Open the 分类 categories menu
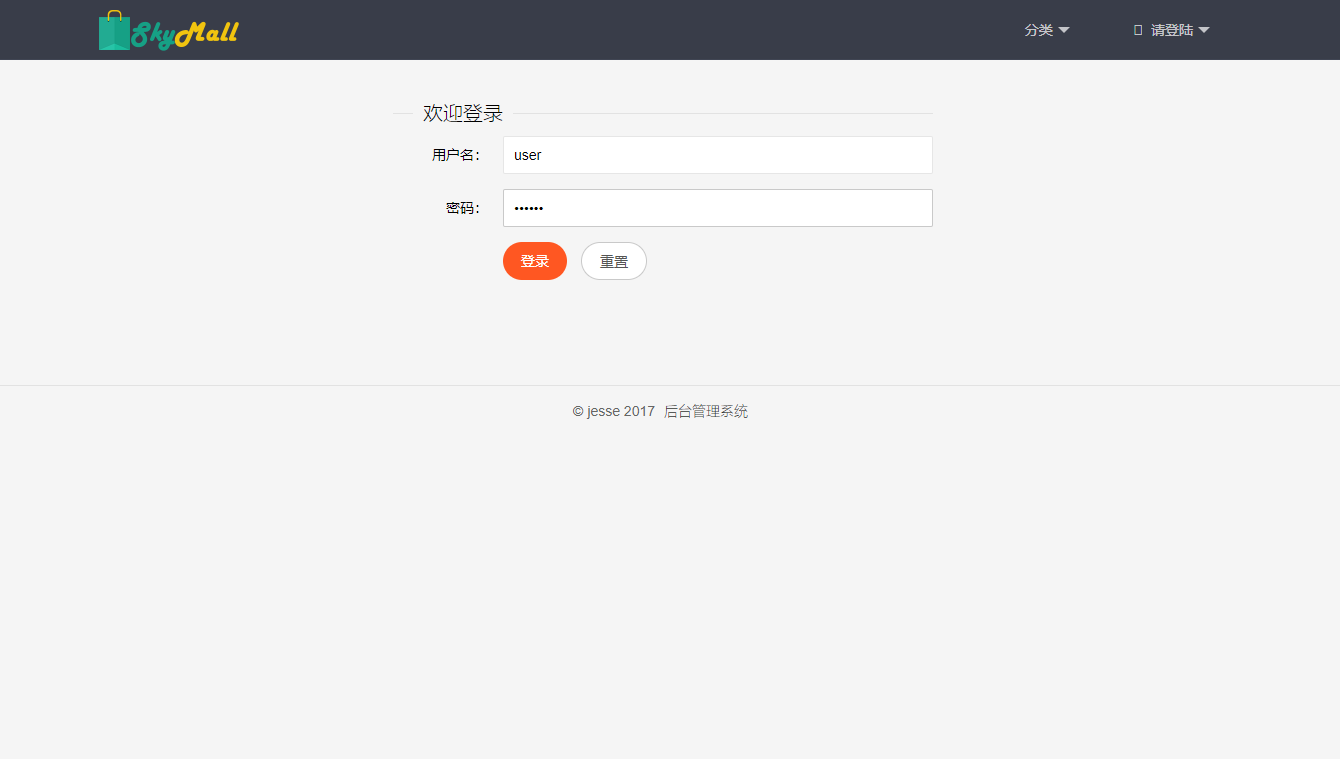The width and height of the screenshot is (1340, 759). (1039, 30)
